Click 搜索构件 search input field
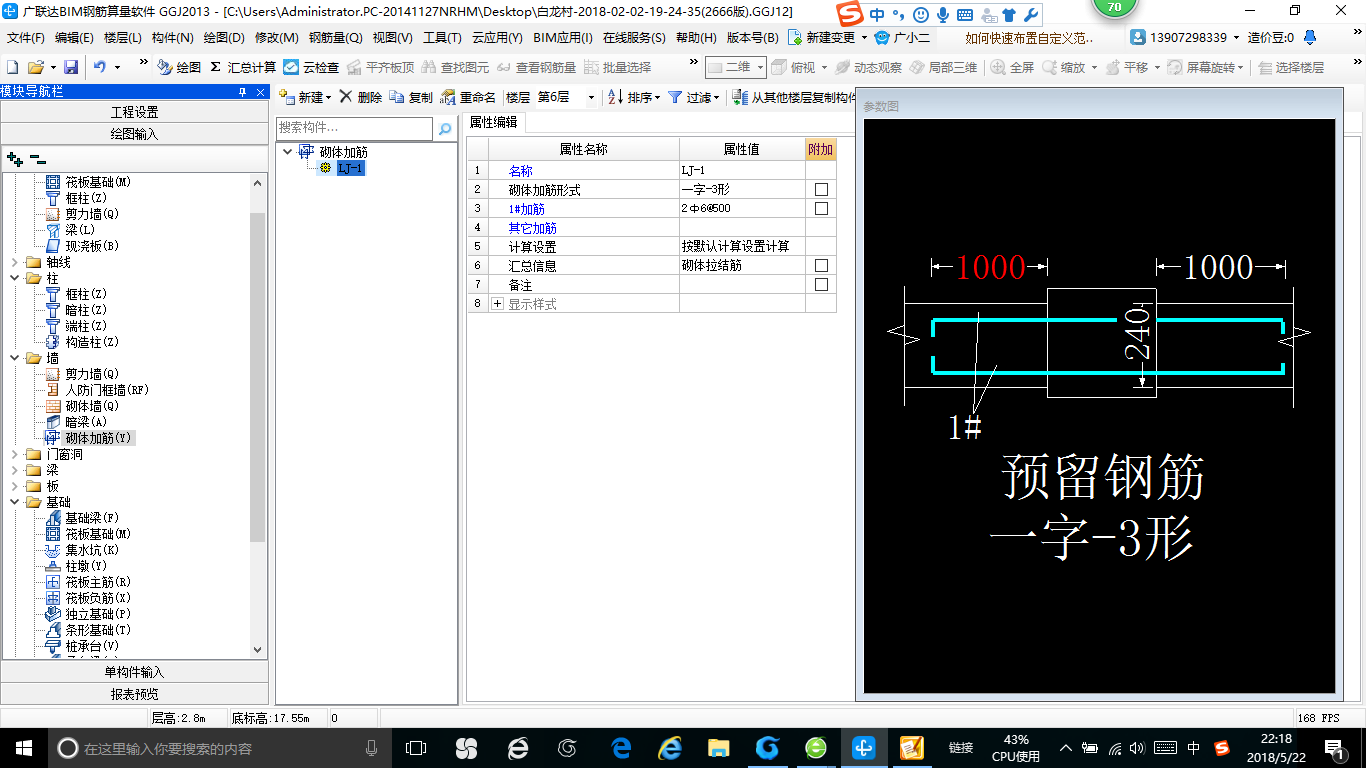The width and height of the screenshot is (1366, 768). tap(355, 128)
